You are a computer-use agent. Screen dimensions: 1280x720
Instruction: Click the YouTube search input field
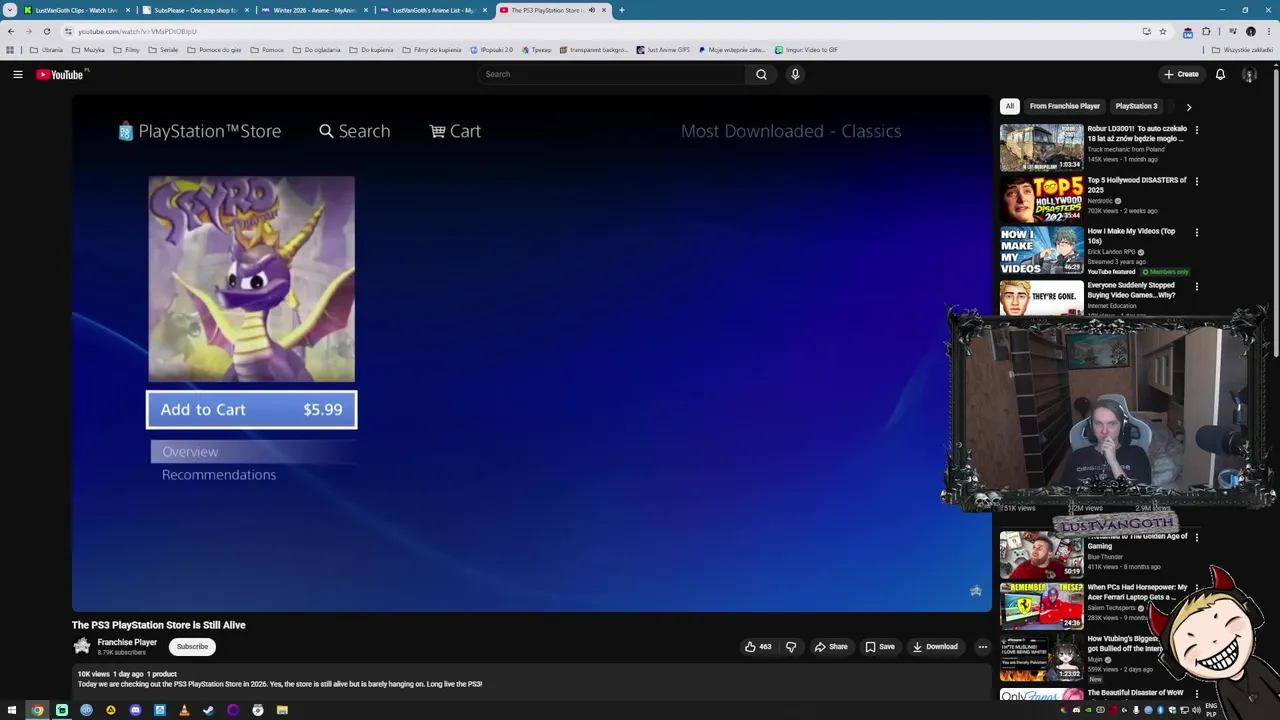click(x=612, y=74)
